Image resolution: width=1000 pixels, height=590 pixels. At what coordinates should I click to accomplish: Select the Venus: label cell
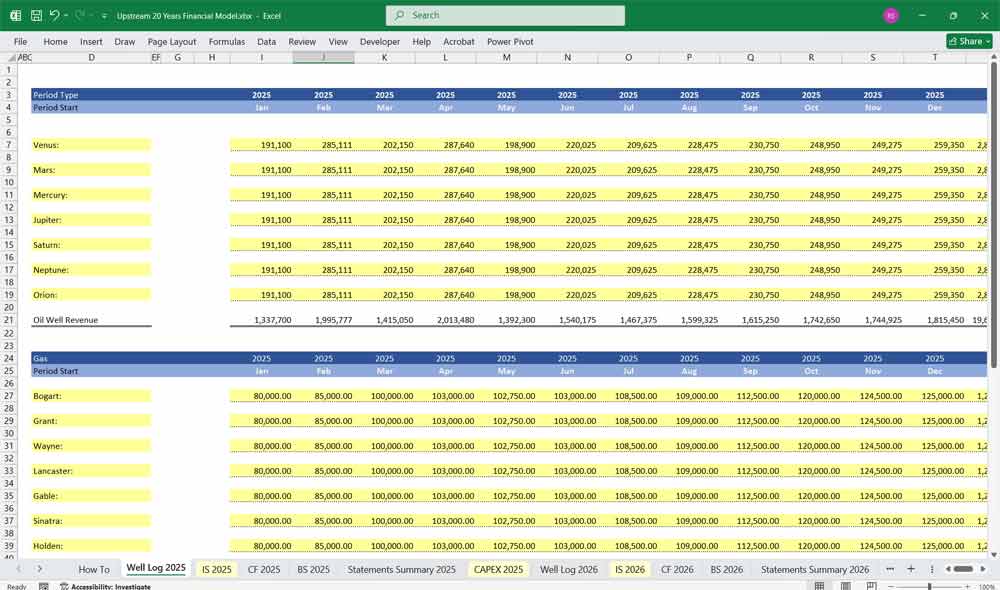pyautogui.click(x=91, y=145)
